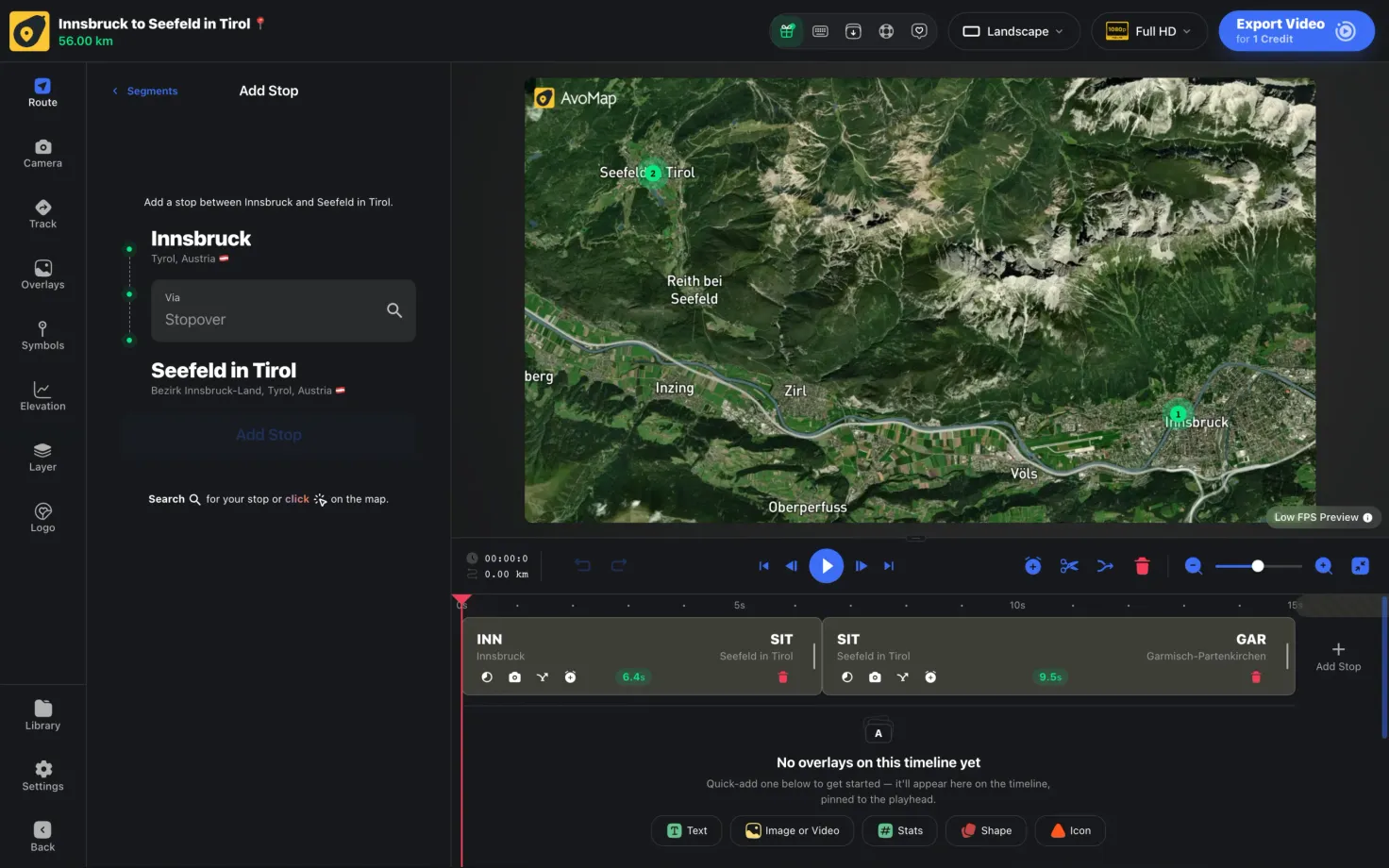The height and width of the screenshot is (868, 1389).
Task: Click the add pause timer icon in timeline toolbar
Action: (1033, 566)
